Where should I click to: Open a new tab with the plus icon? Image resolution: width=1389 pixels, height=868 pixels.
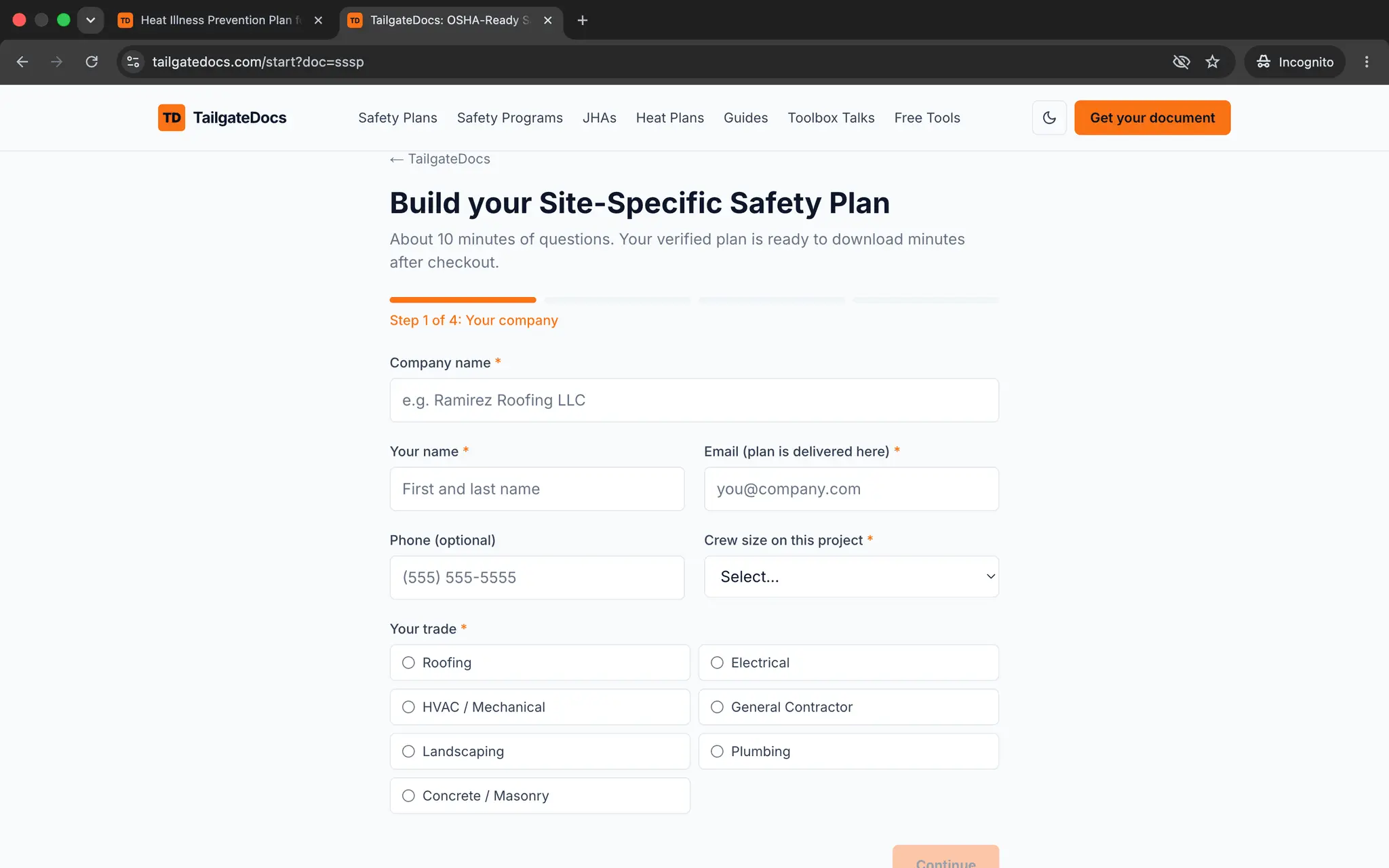tap(582, 20)
